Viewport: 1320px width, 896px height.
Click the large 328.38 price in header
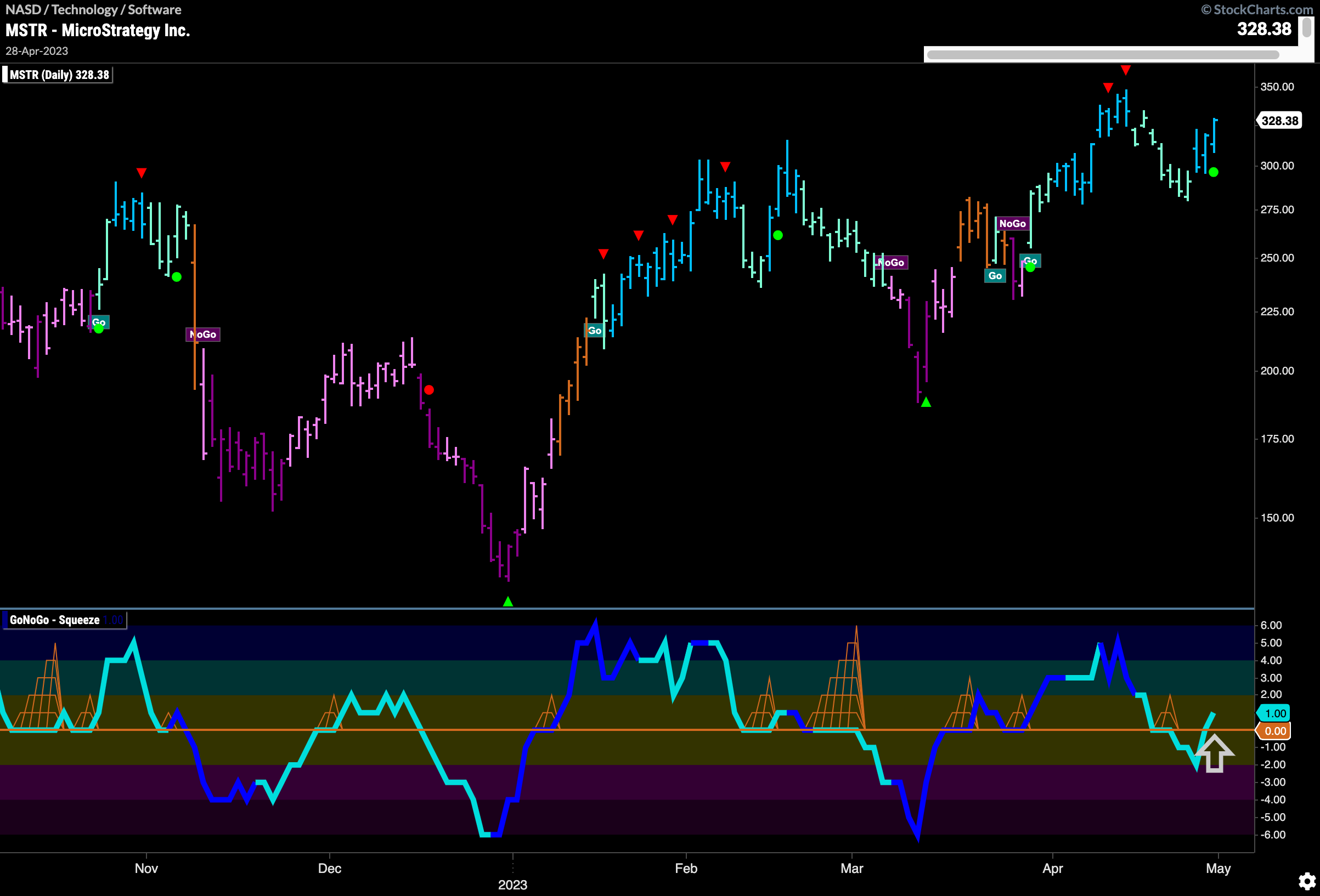click(x=1264, y=29)
